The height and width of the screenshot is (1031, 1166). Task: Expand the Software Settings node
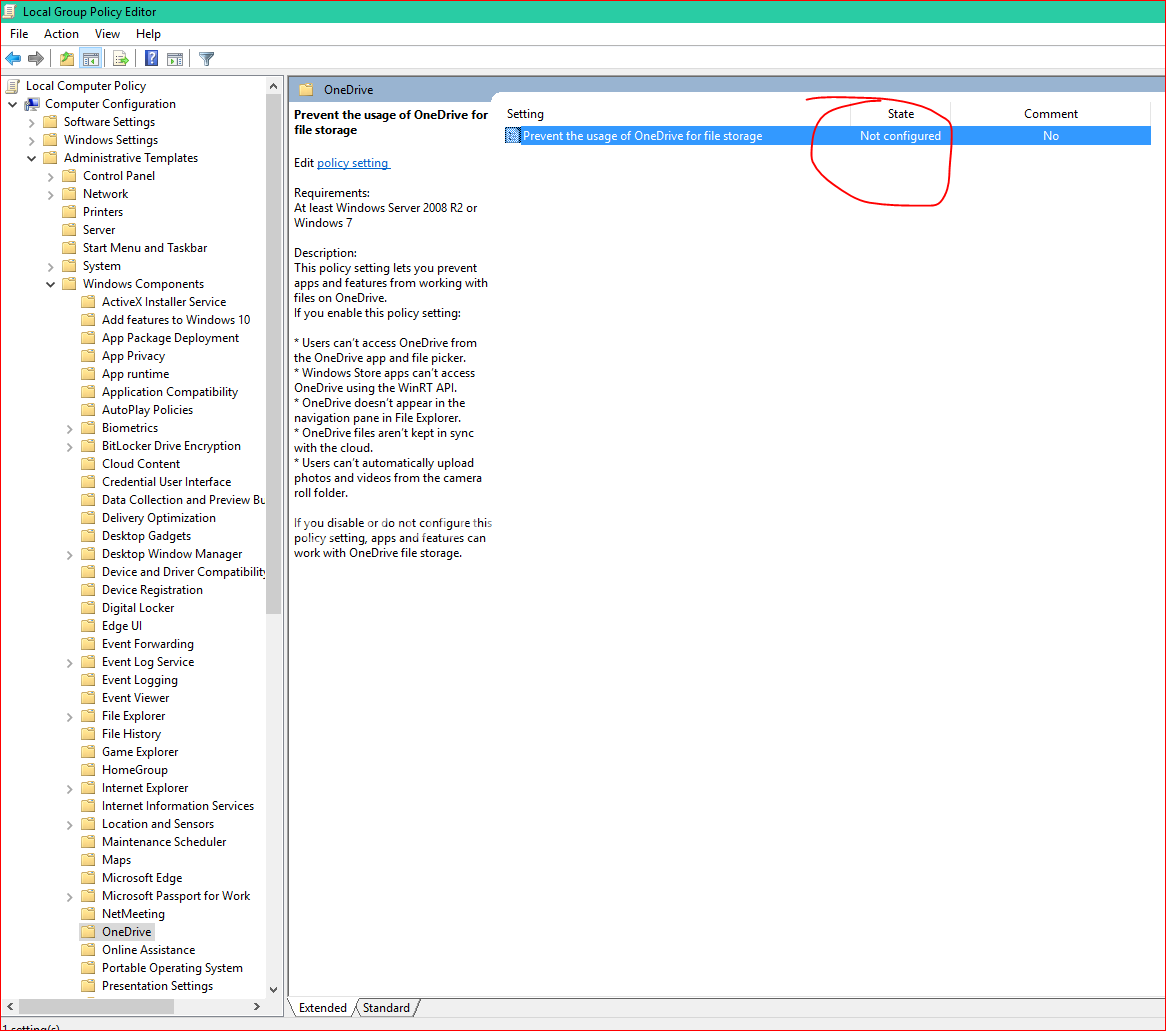31,122
